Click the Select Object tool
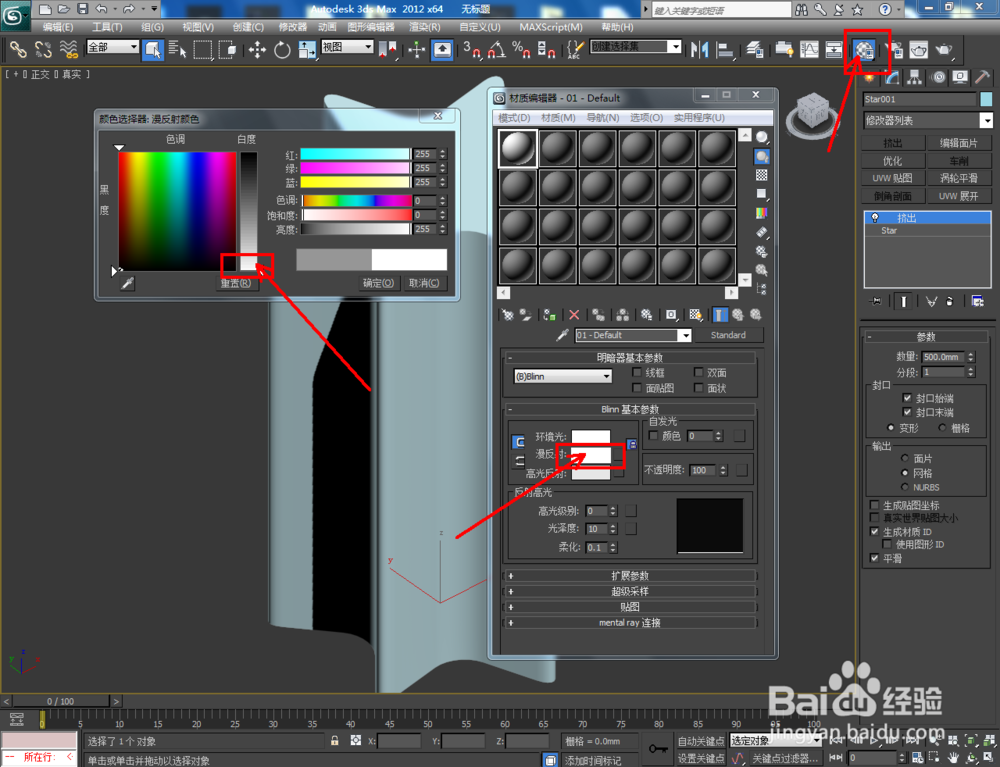This screenshot has height=767, width=1000. pos(152,49)
